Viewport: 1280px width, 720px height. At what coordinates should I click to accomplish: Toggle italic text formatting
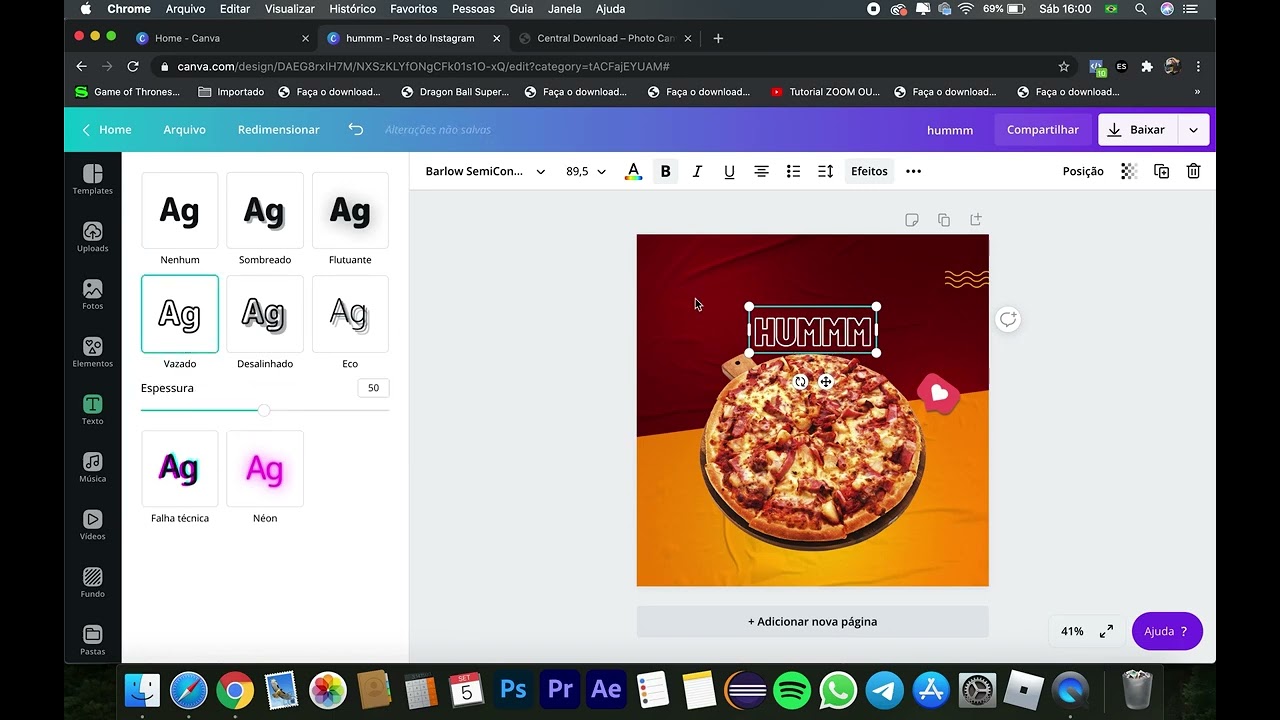pyautogui.click(x=697, y=171)
